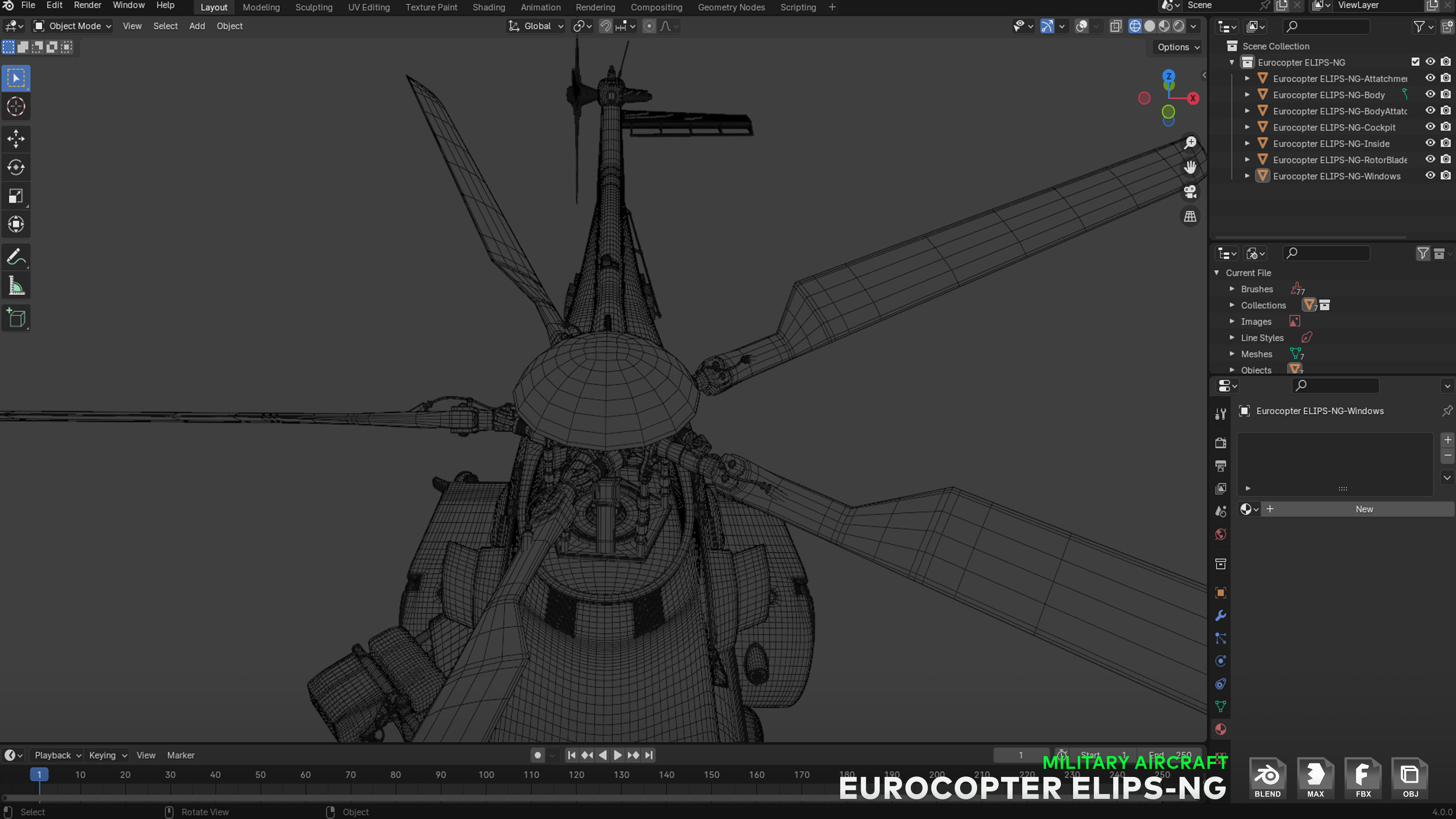
Task: Select the Select Box tool
Action: 16,78
